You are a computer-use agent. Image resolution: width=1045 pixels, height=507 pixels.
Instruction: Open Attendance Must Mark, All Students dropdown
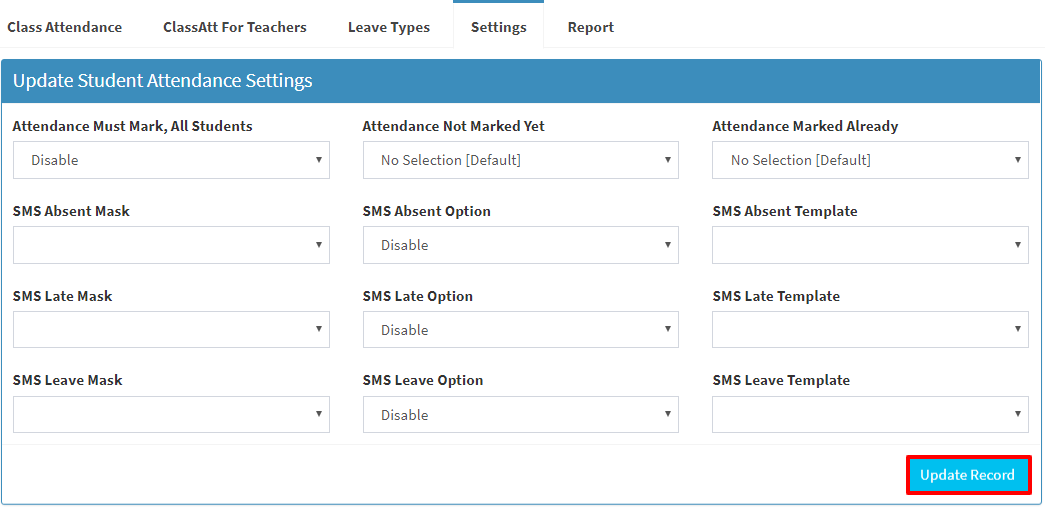(171, 160)
